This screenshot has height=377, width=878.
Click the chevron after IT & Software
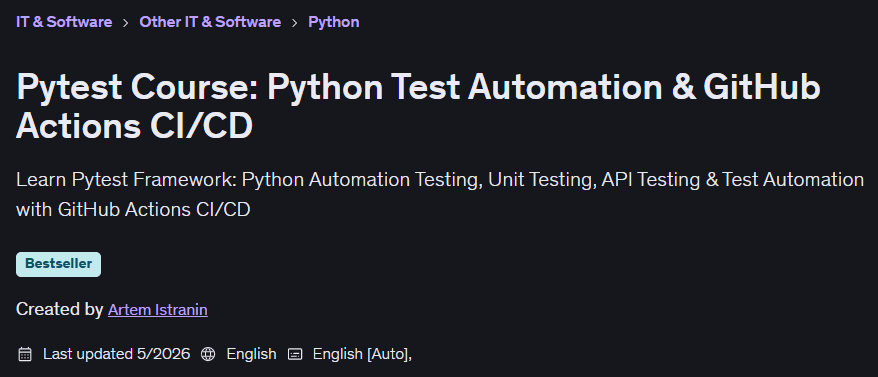(x=126, y=22)
